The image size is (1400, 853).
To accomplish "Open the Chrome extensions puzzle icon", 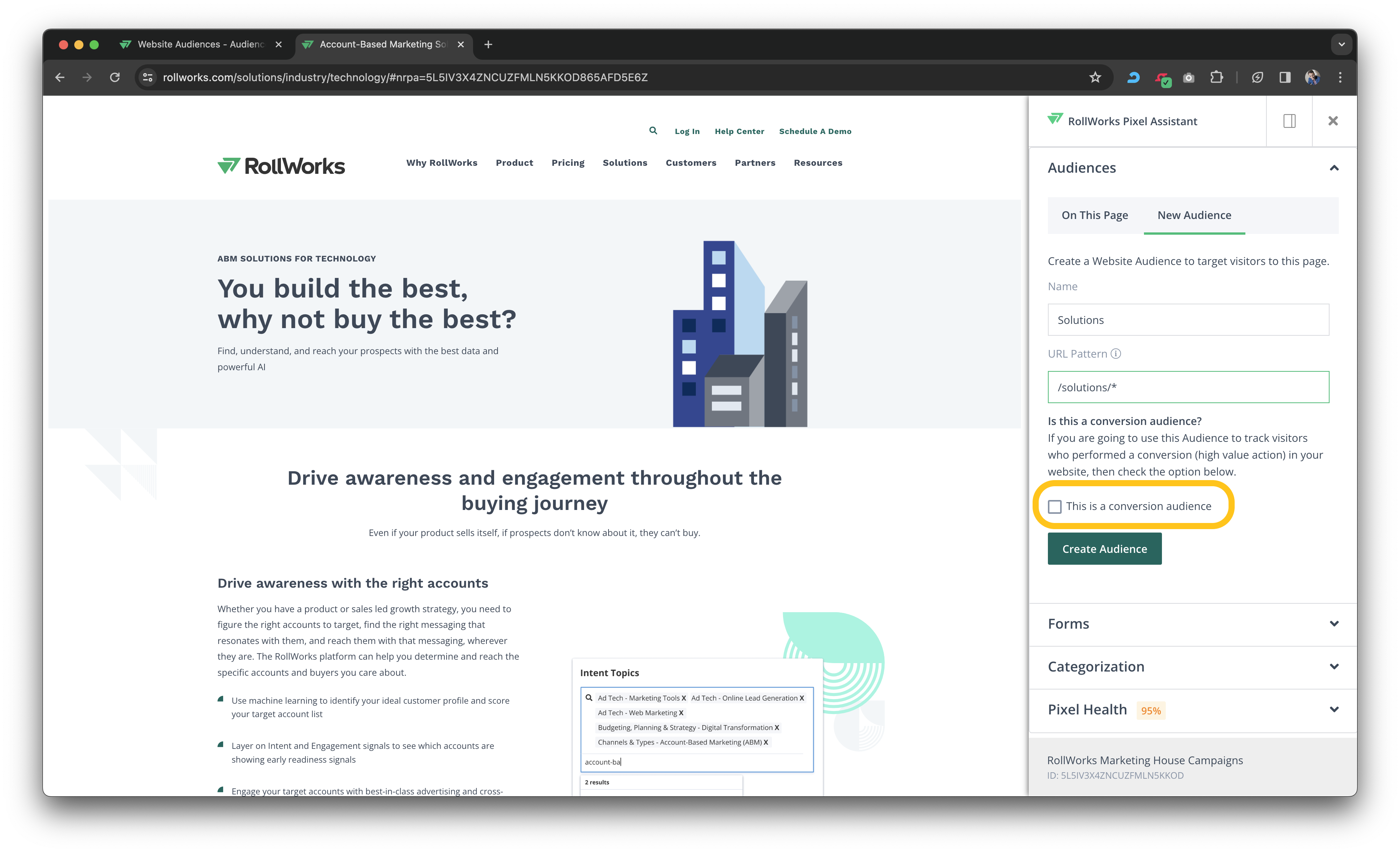I will [1216, 77].
